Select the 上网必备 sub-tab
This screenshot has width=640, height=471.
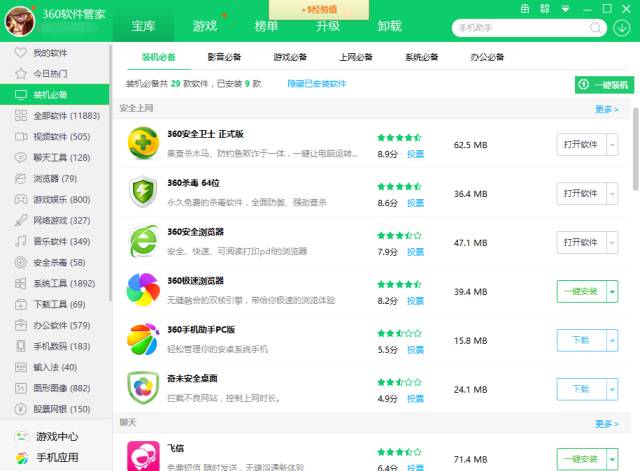tap(356, 57)
